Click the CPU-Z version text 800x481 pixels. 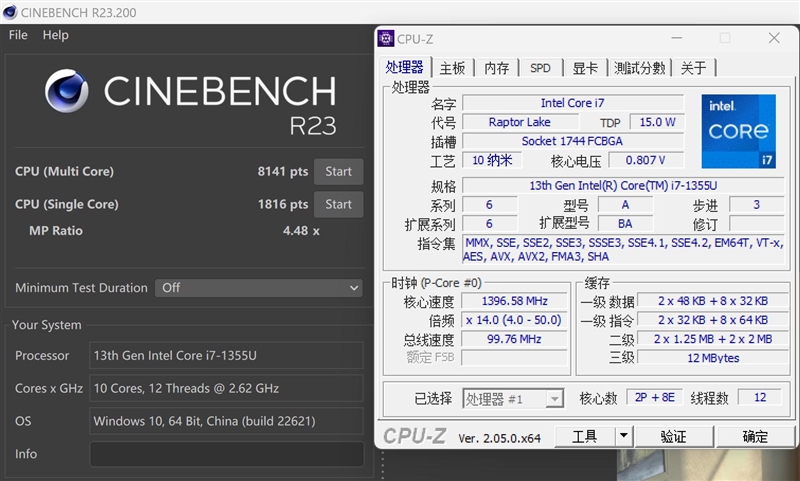pyautogui.click(x=499, y=438)
